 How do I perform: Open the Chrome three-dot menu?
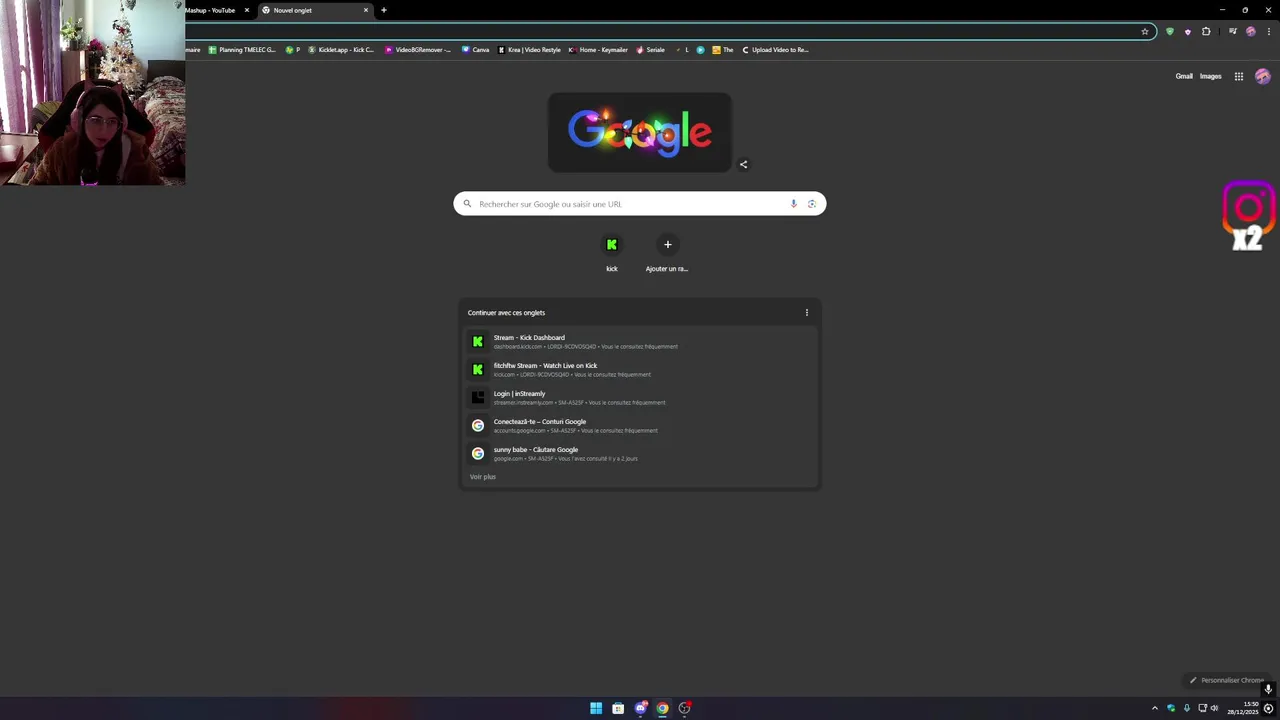[1267, 31]
